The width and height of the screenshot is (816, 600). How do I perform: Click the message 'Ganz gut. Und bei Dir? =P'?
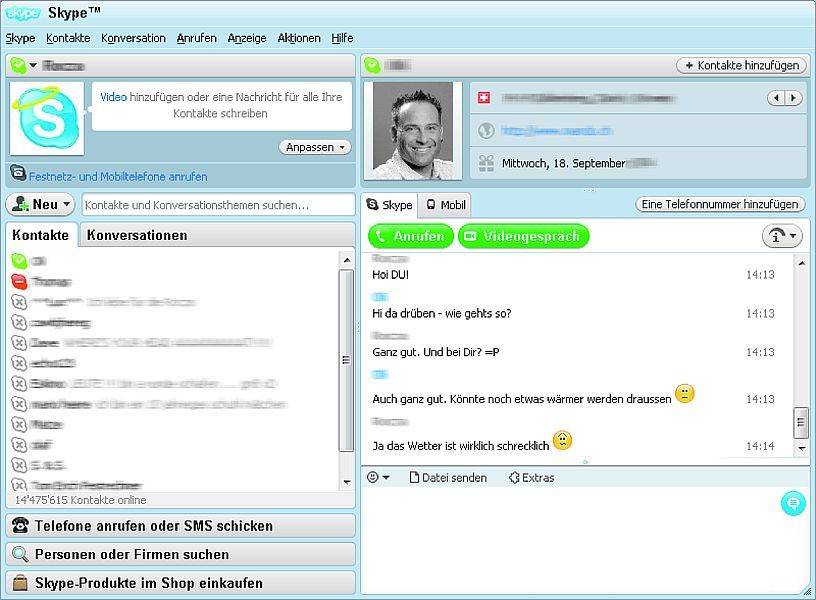436,352
